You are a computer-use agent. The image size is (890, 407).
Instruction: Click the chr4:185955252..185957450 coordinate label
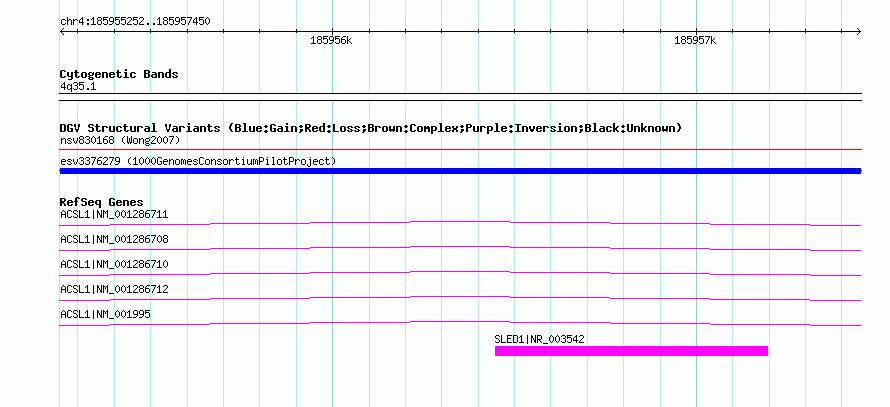(x=135, y=22)
